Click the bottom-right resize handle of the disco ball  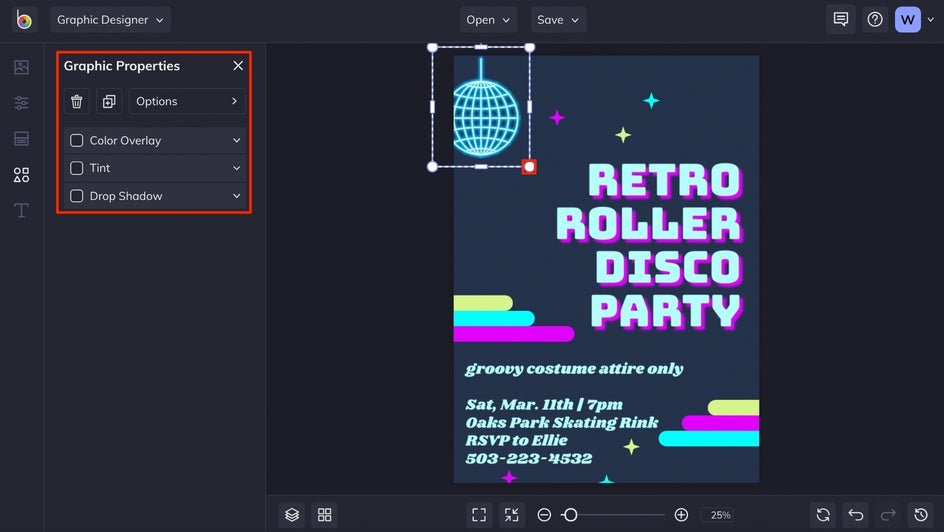click(x=529, y=167)
